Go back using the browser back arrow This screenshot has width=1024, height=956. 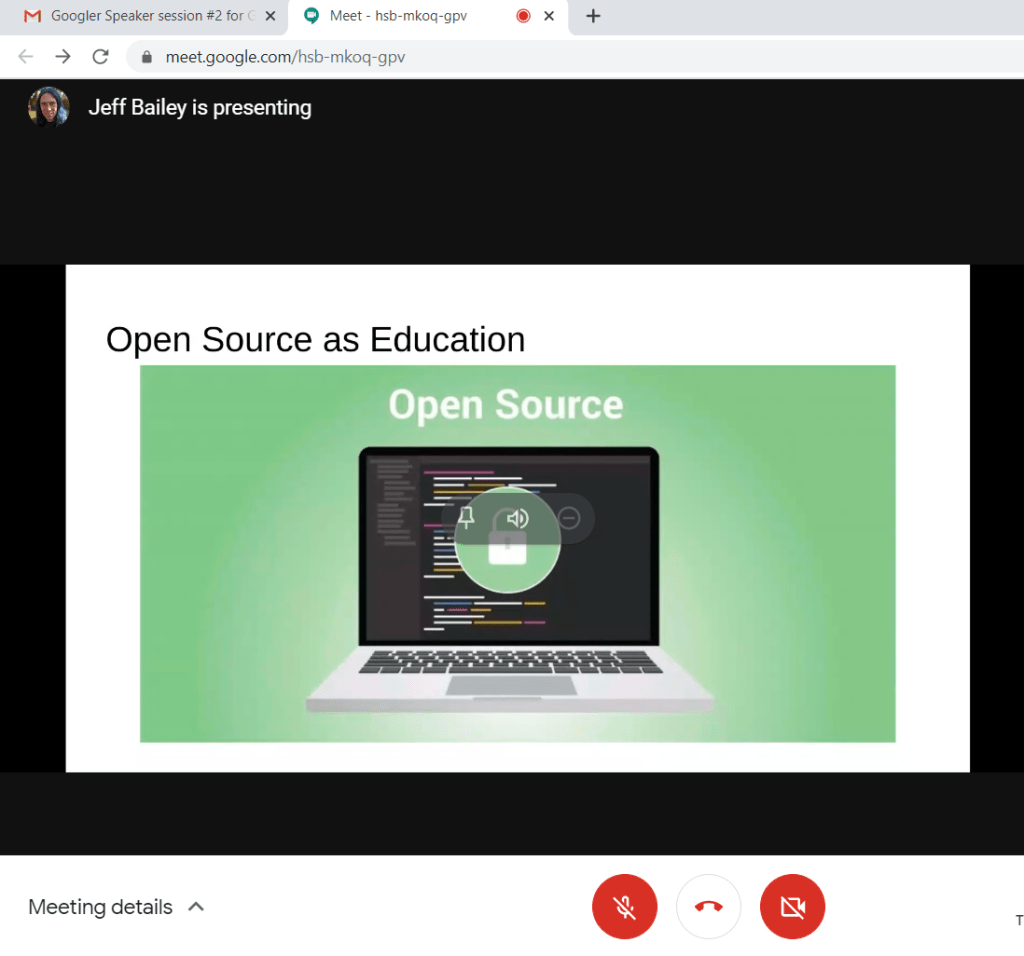(x=26, y=57)
